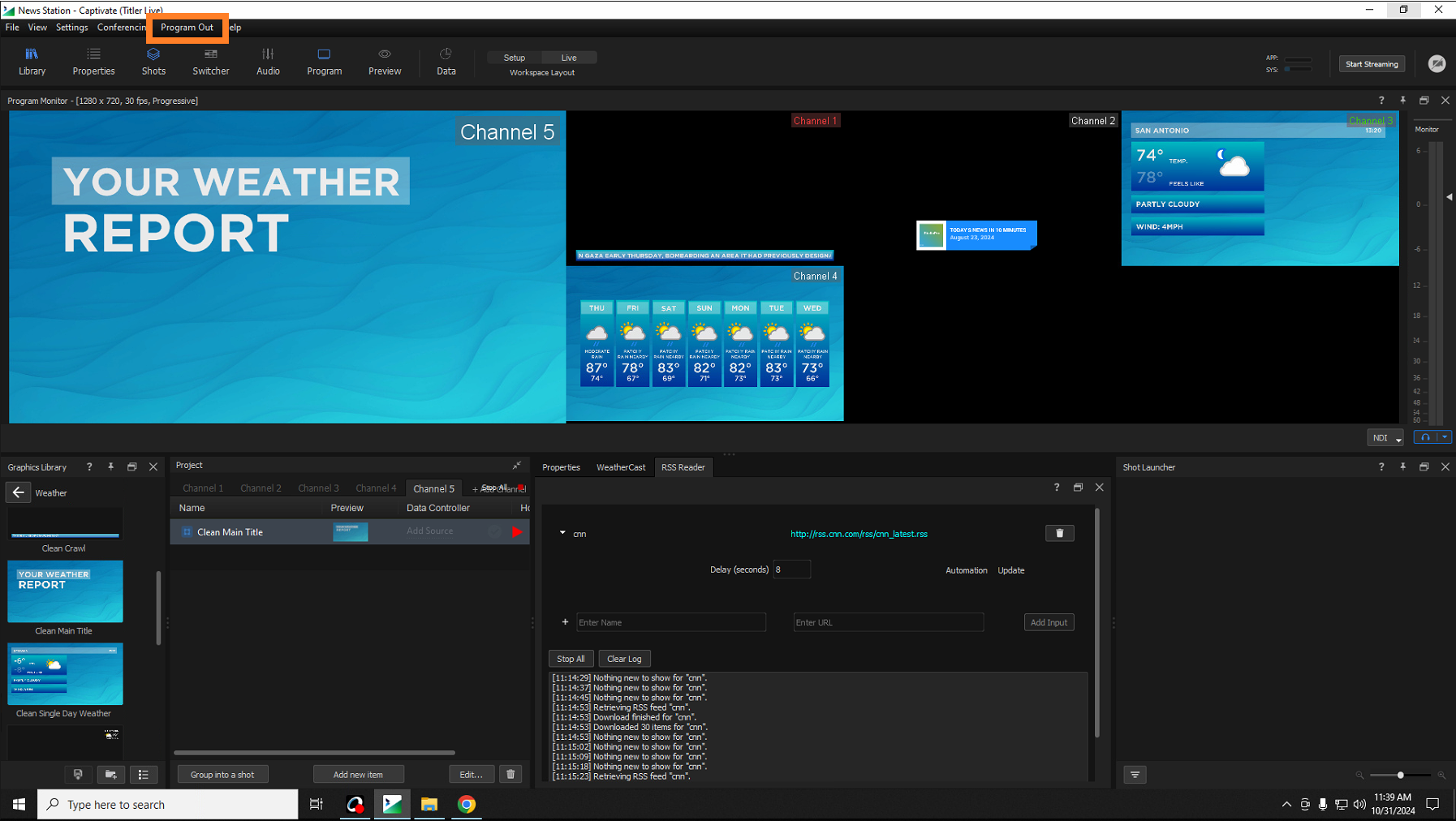The image size is (1456, 821).
Task: Expand the headphone monitor dropdown arrow
Action: click(1445, 437)
